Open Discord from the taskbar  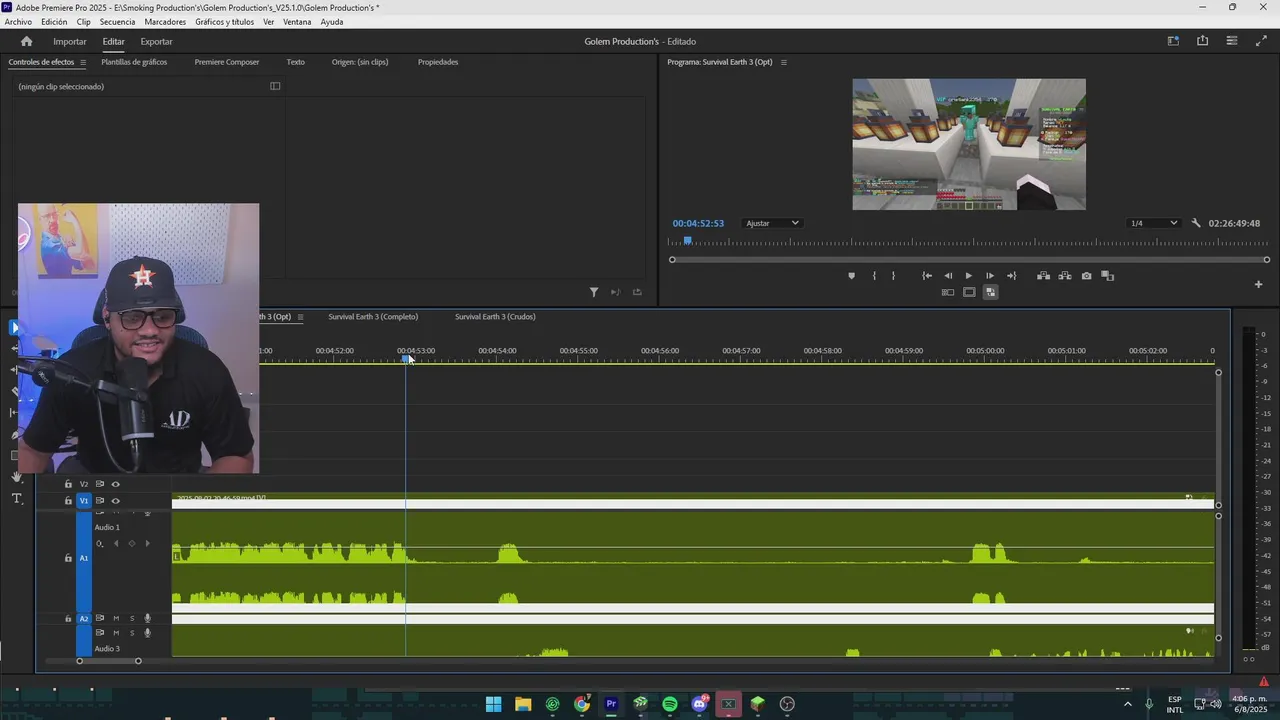point(699,704)
